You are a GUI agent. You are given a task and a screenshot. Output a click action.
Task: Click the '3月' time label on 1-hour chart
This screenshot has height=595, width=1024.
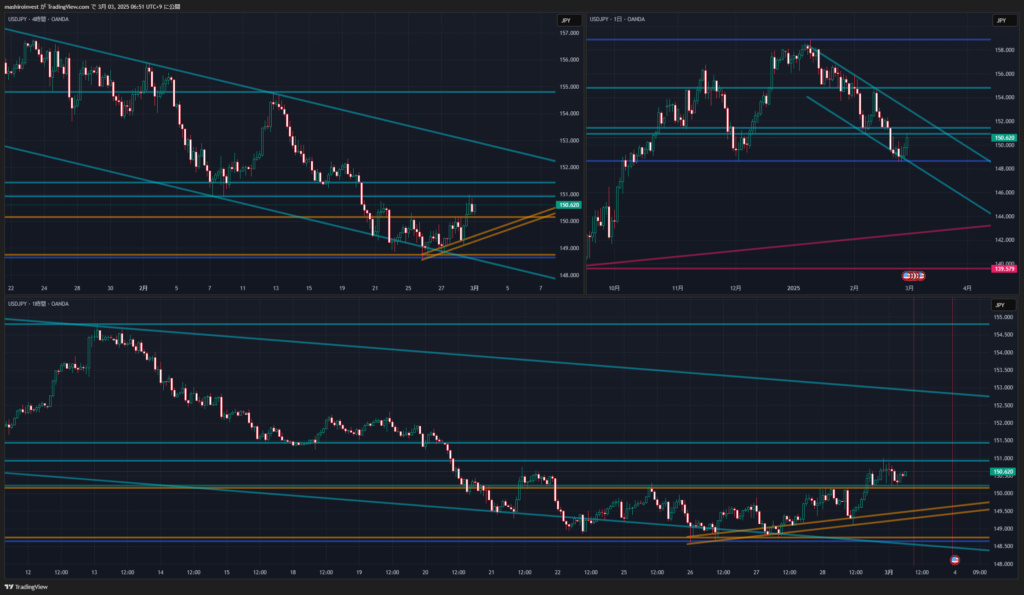(x=888, y=573)
